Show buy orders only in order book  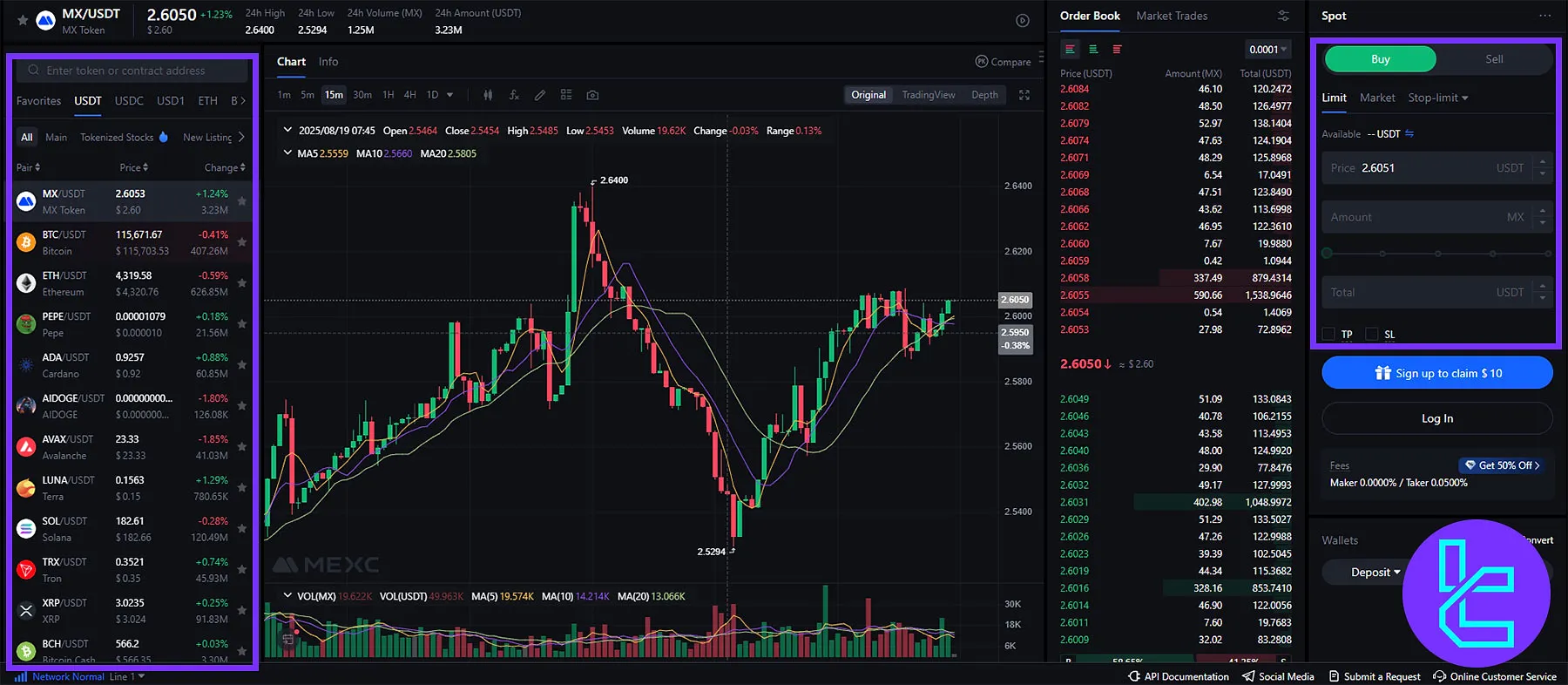point(1093,50)
